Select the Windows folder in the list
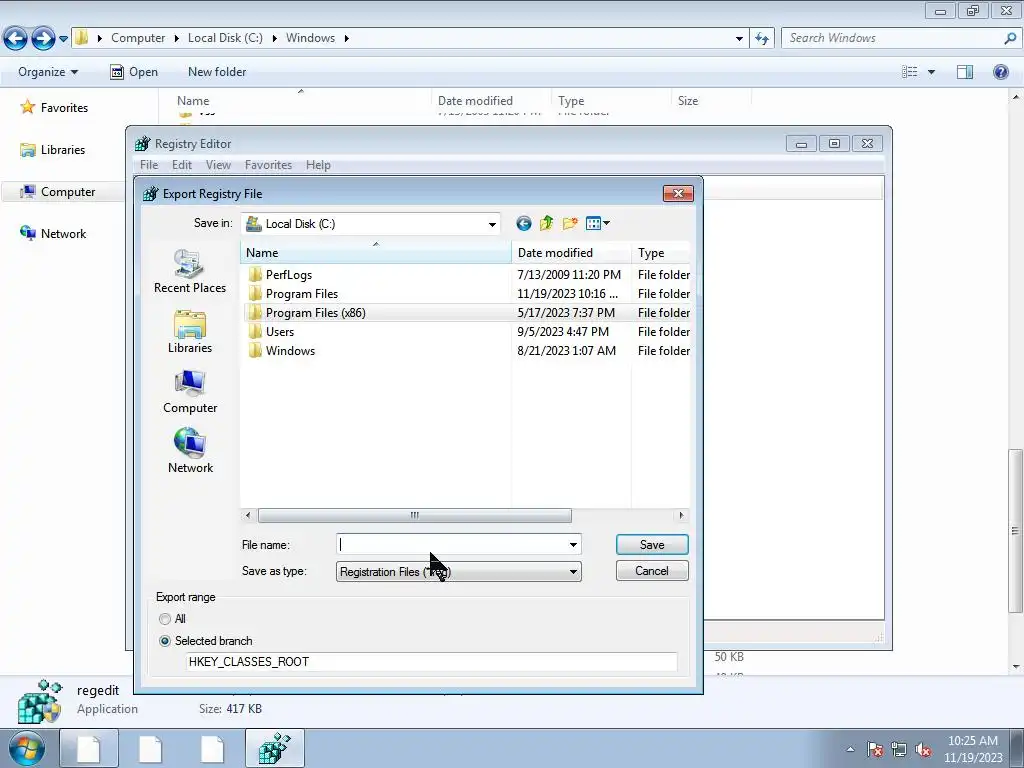This screenshot has height=768, width=1024. pyautogui.click(x=290, y=351)
